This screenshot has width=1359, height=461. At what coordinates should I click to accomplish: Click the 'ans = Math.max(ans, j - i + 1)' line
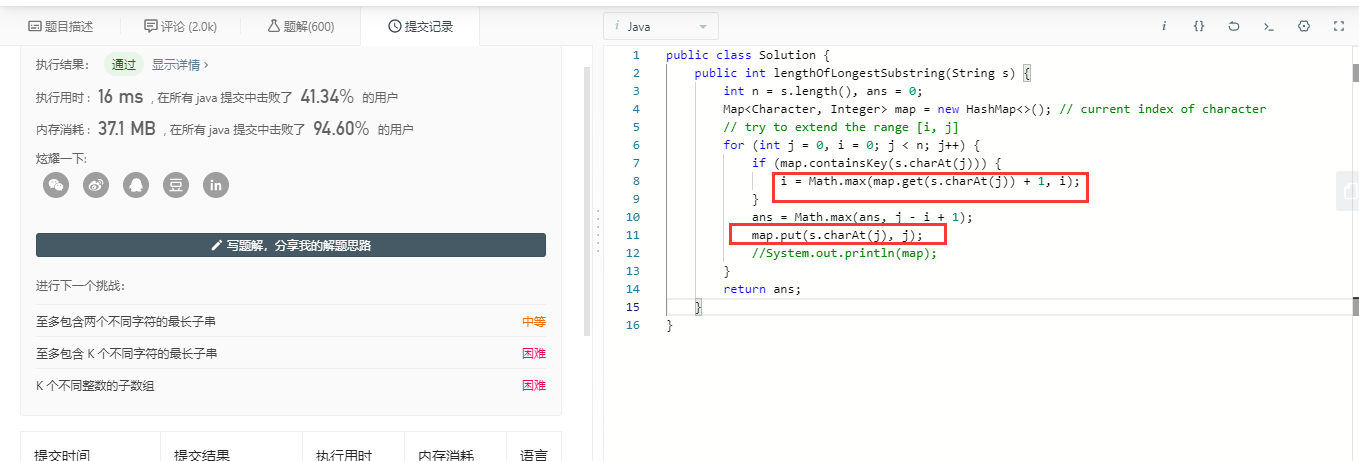pos(862,217)
